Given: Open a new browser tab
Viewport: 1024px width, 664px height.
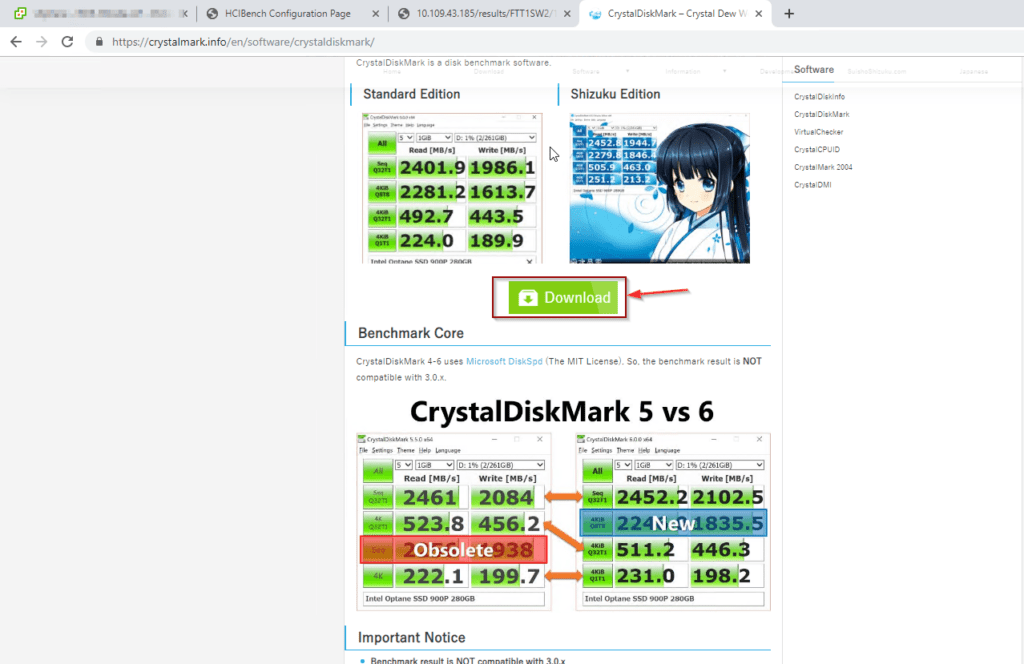Looking at the screenshot, I should (x=789, y=14).
